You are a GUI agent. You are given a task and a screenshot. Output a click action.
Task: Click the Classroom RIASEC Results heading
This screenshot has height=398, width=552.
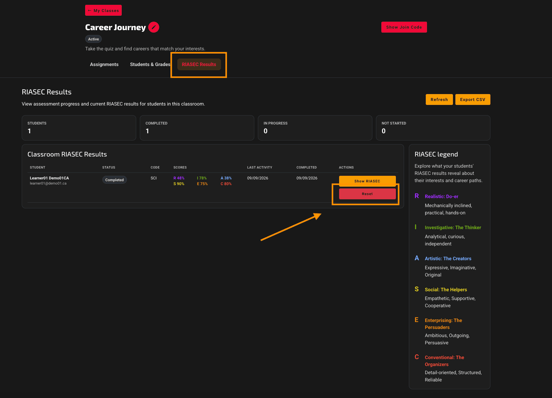(67, 154)
